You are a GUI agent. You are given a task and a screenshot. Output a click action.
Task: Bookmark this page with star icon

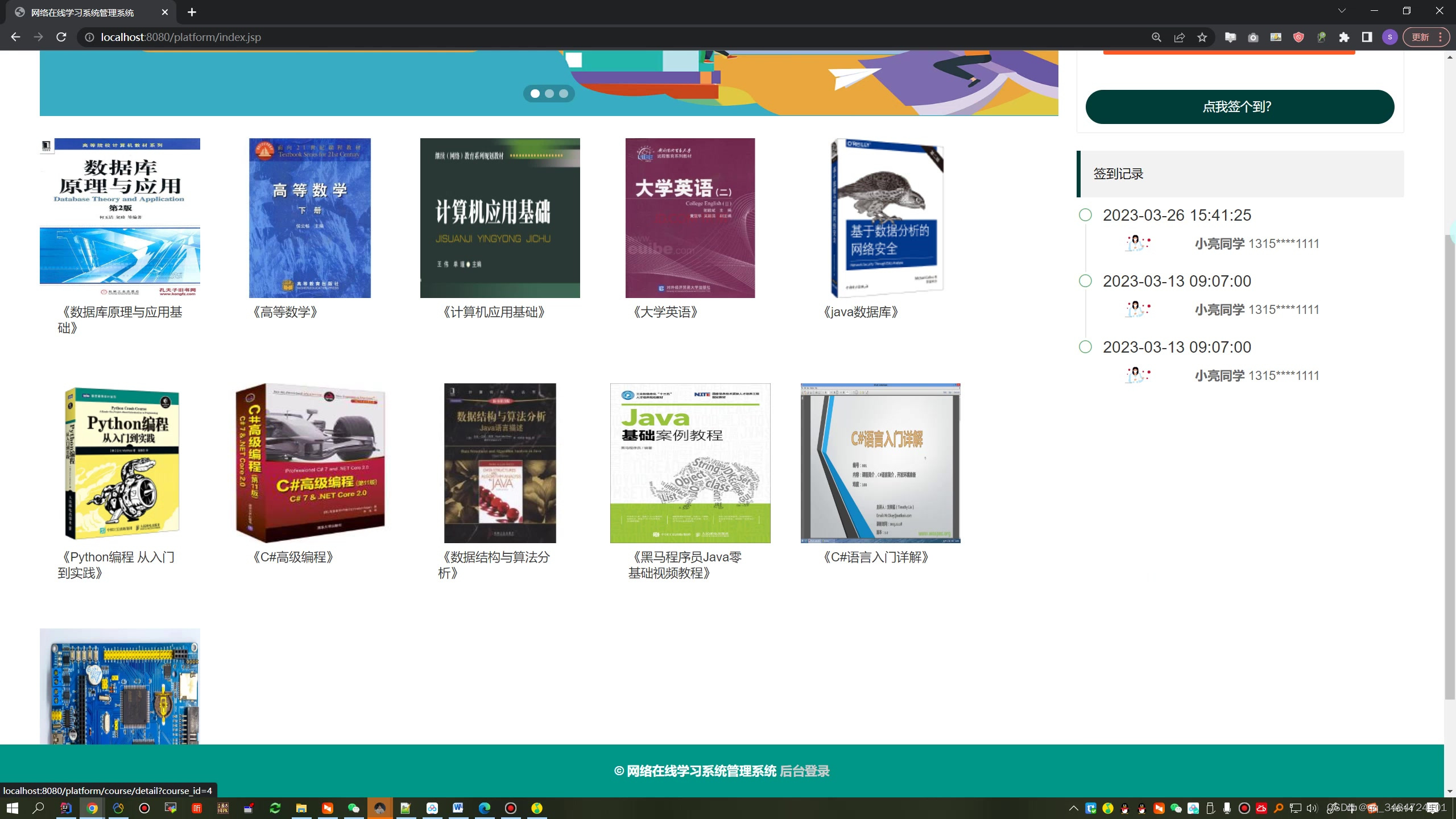[x=1202, y=37]
